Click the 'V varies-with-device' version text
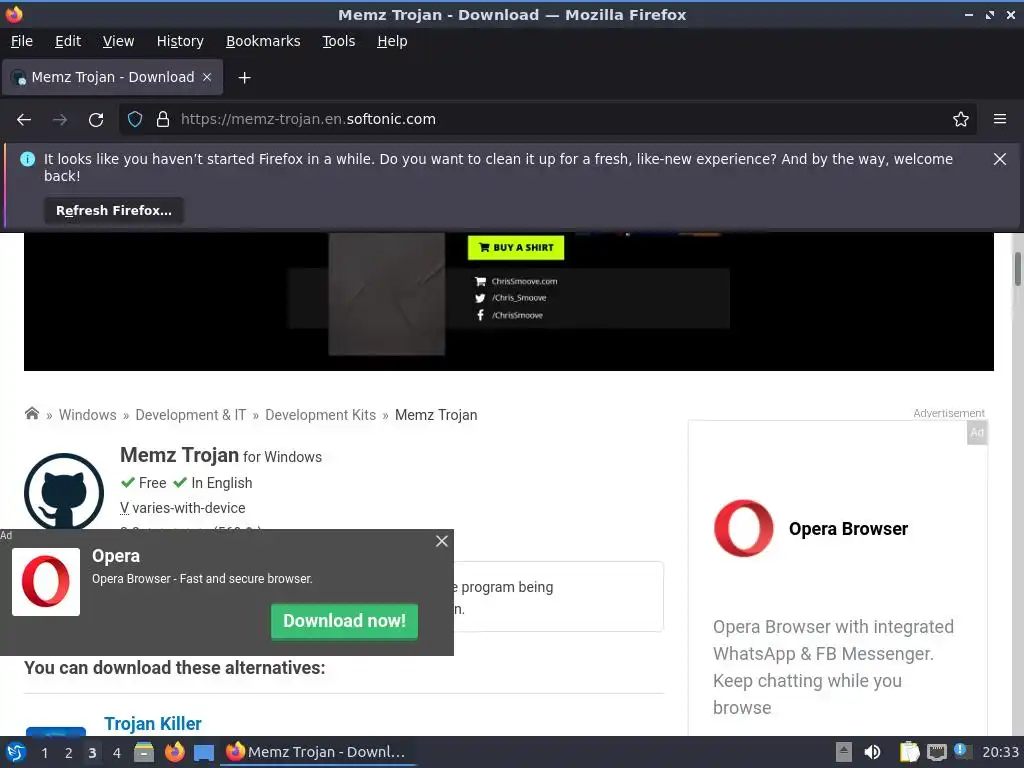Viewport: 1024px width, 768px height. pyautogui.click(x=183, y=508)
